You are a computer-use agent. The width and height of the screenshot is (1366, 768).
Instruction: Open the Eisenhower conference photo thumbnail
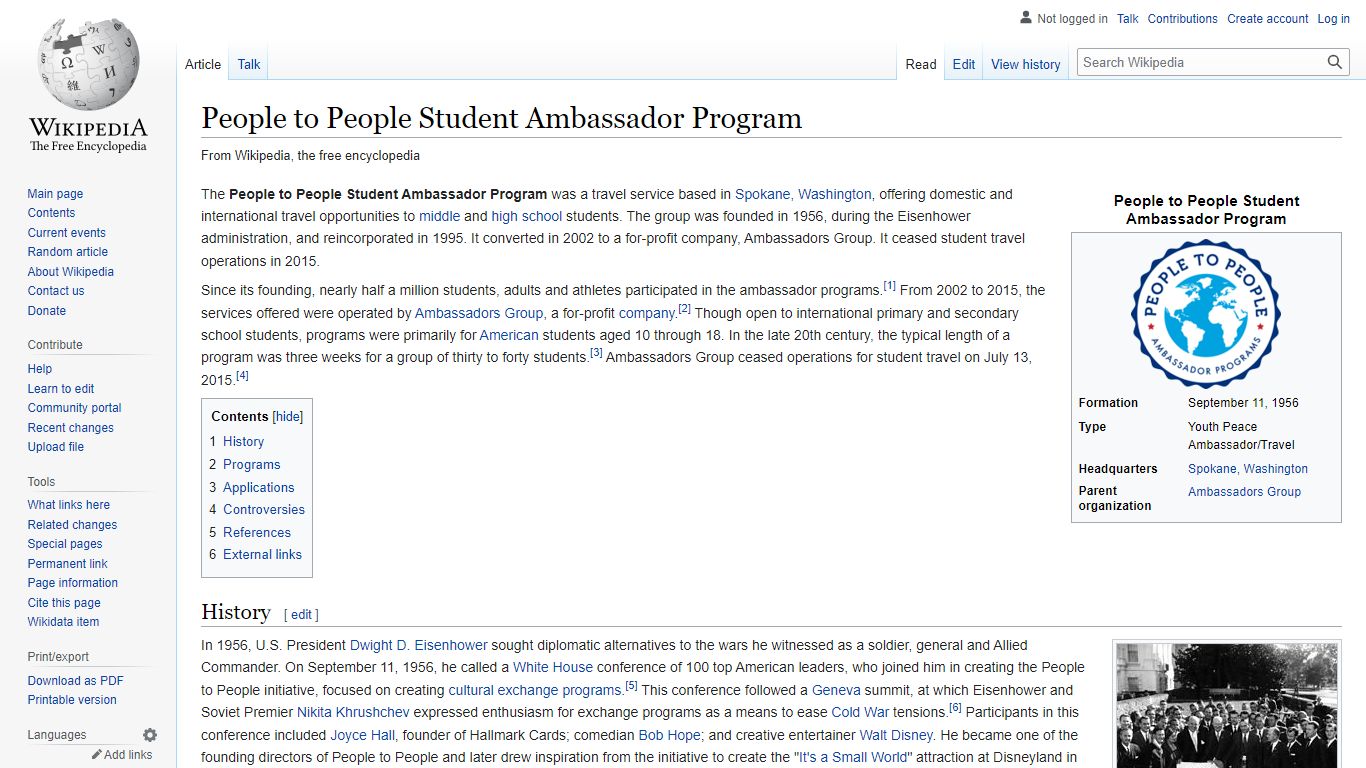[x=1227, y=706]
